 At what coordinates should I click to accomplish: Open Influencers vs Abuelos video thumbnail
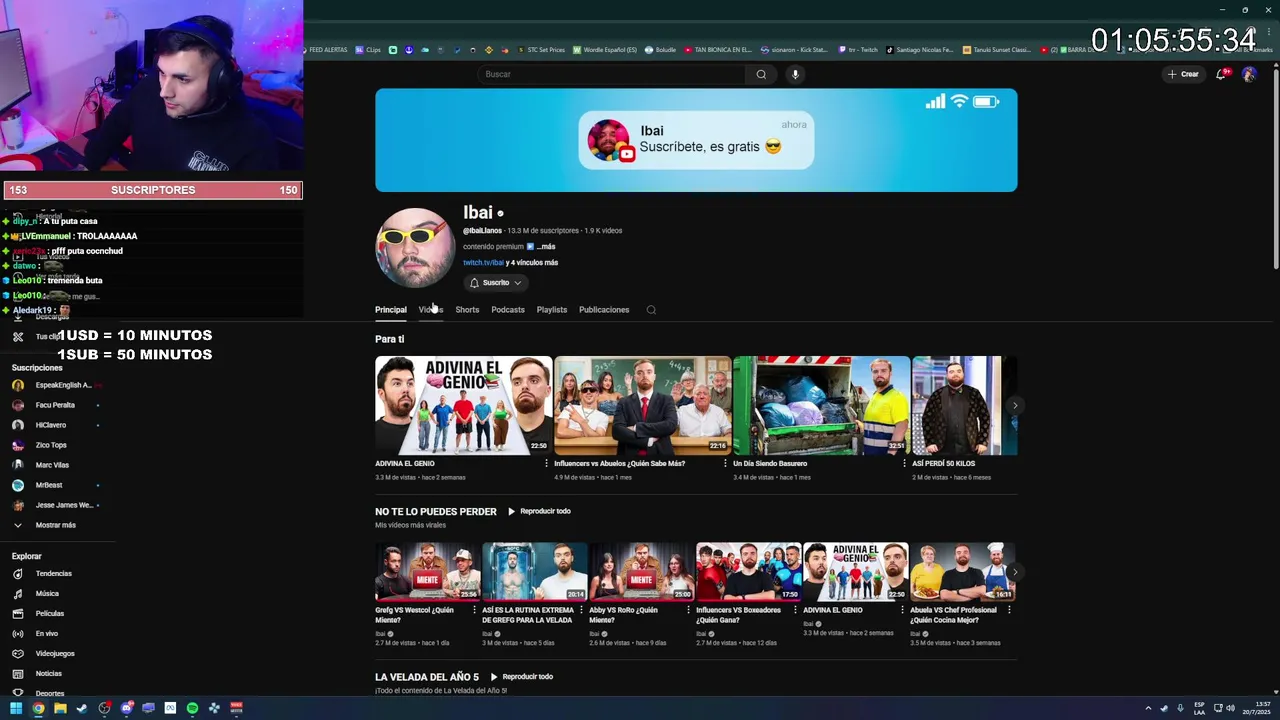(642, 405)
